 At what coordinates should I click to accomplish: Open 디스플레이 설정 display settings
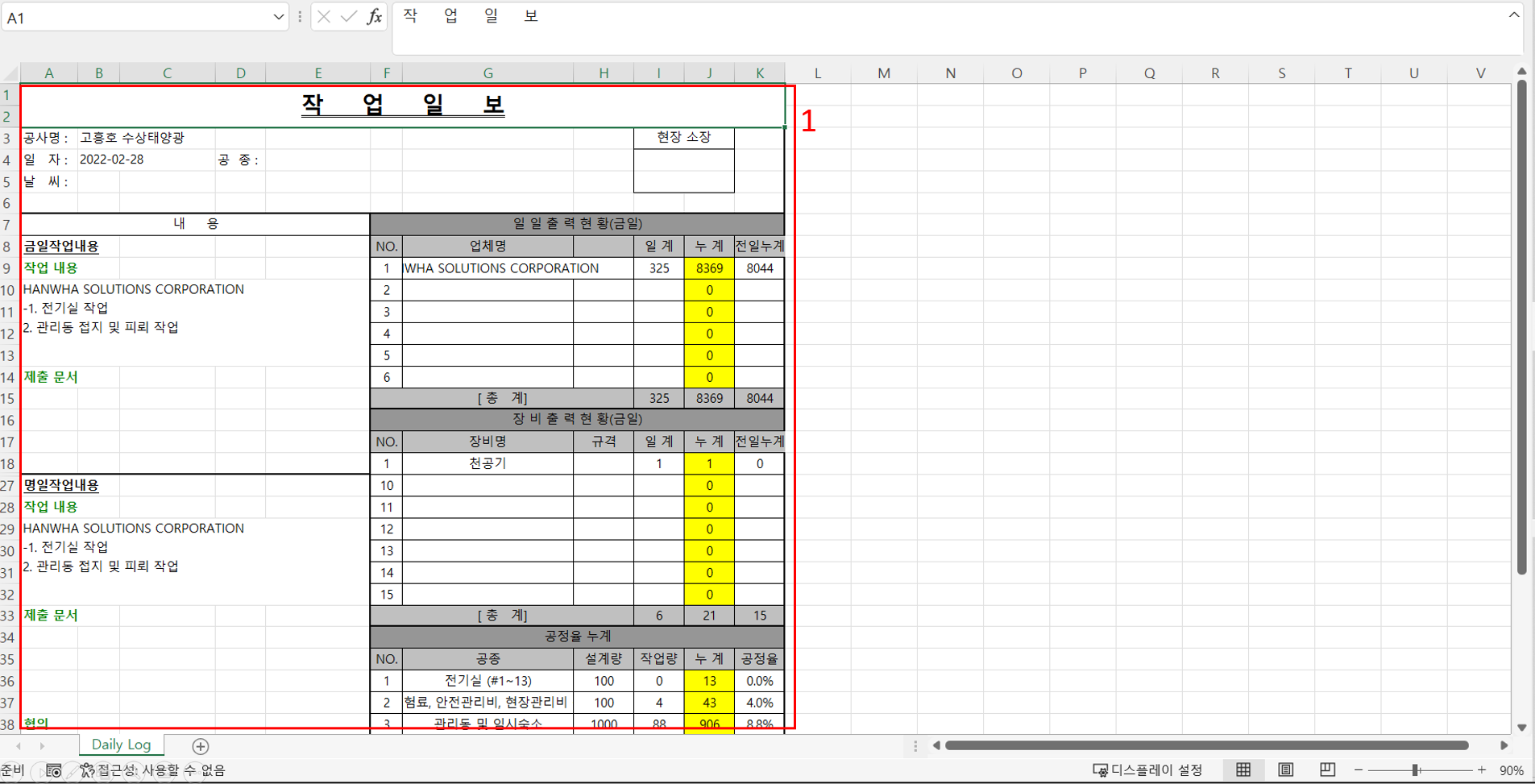[x=1147, y=770]
